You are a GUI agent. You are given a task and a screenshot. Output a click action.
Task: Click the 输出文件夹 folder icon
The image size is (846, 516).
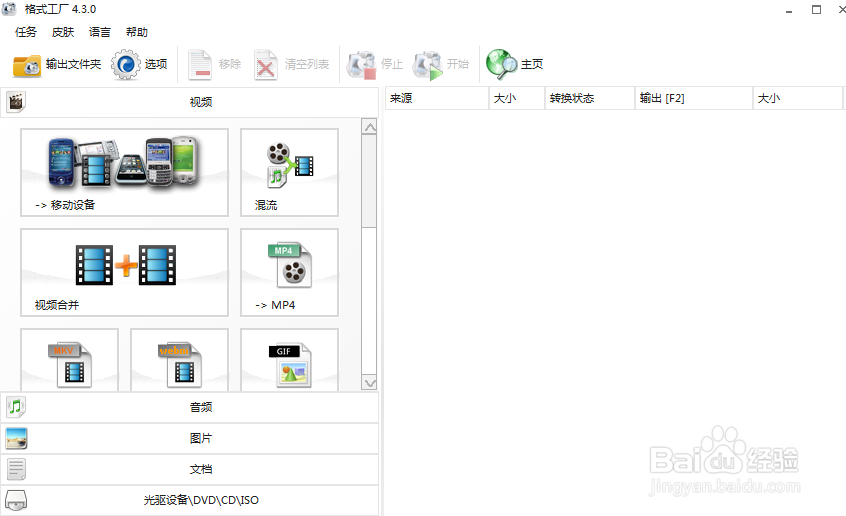27,65
